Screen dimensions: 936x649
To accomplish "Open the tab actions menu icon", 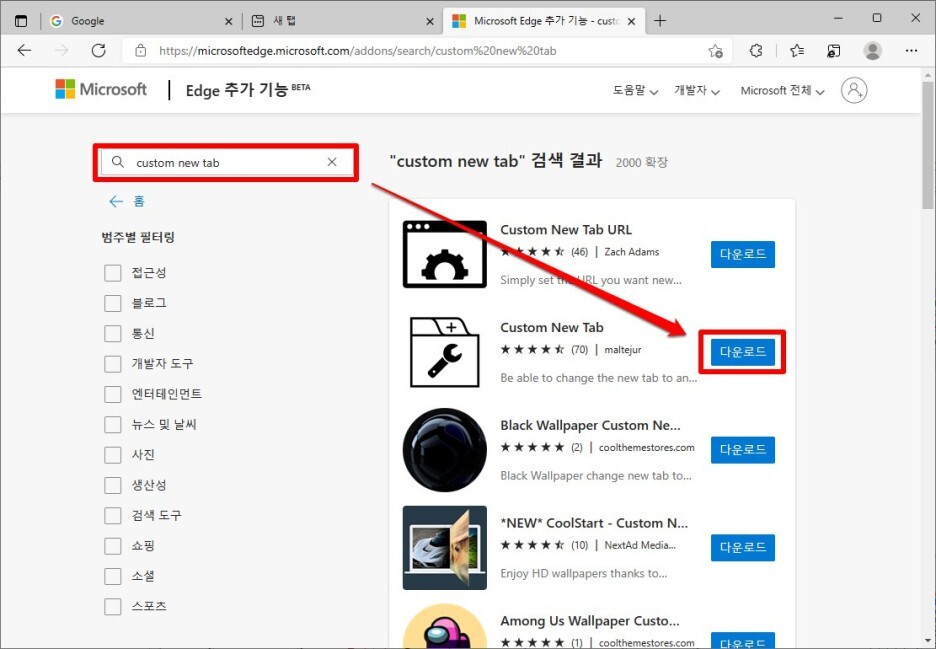I will point(21,21).
